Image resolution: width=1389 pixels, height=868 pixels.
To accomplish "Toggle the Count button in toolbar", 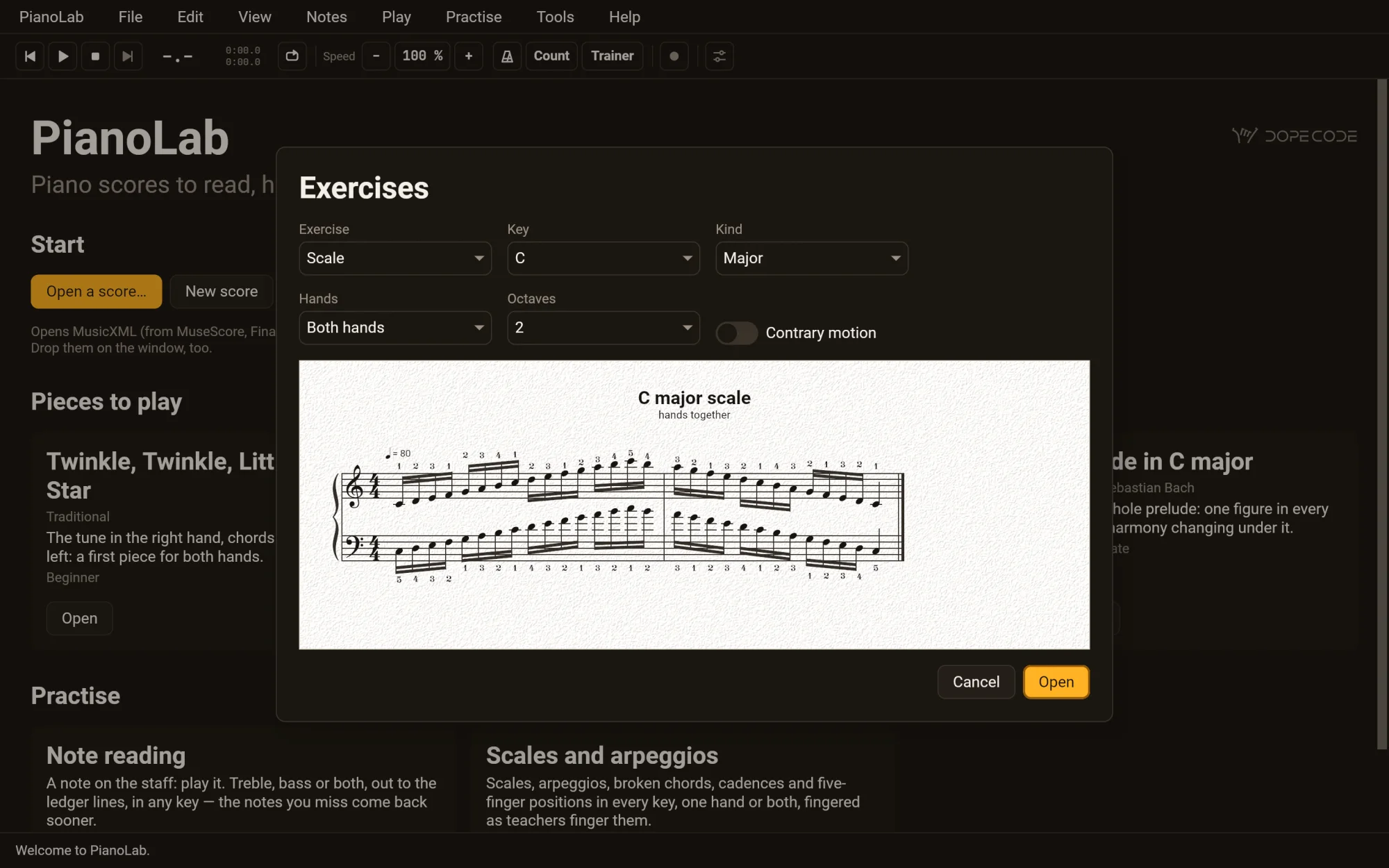I will tap(551, 56).
